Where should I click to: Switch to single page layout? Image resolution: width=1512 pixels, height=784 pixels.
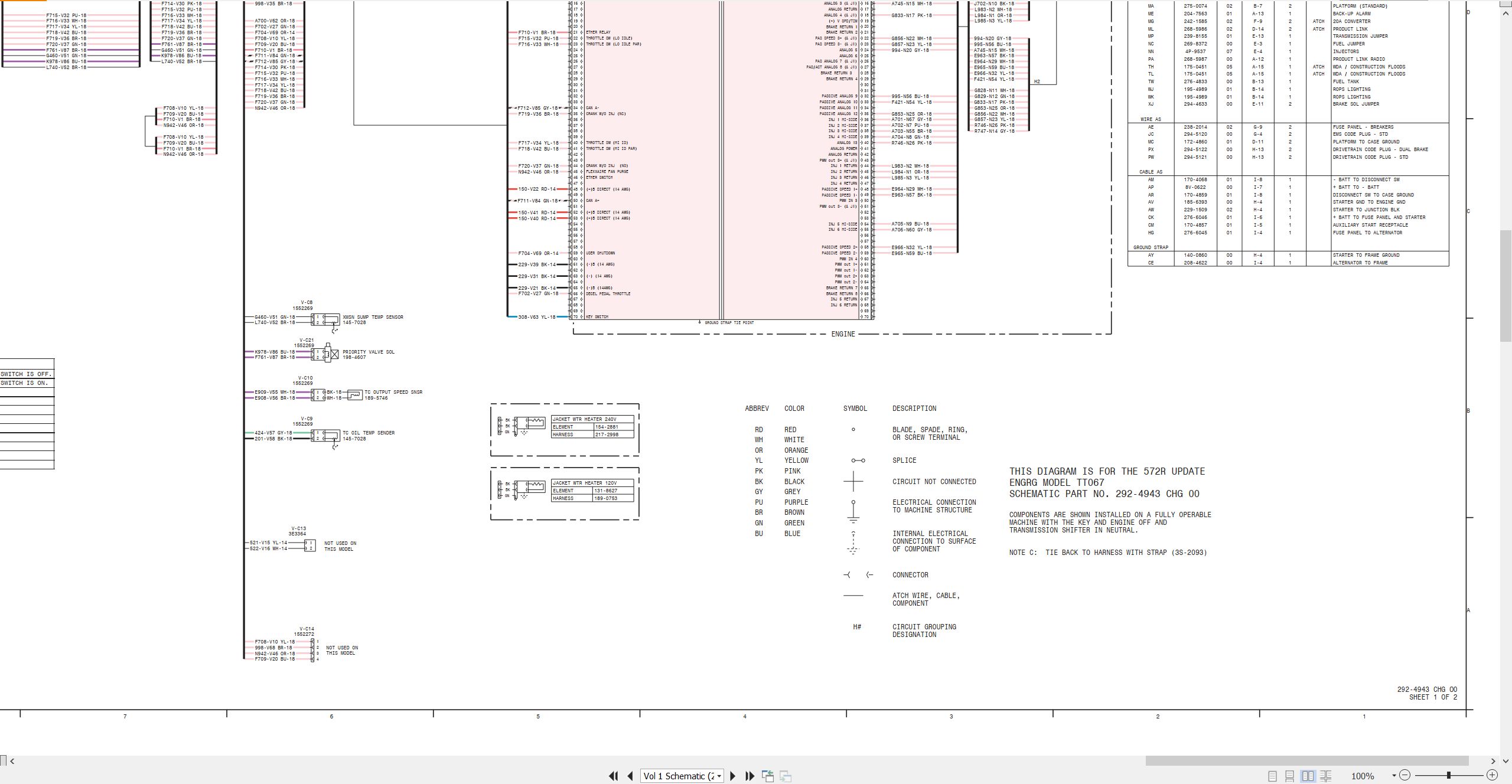click(1273, 776)
